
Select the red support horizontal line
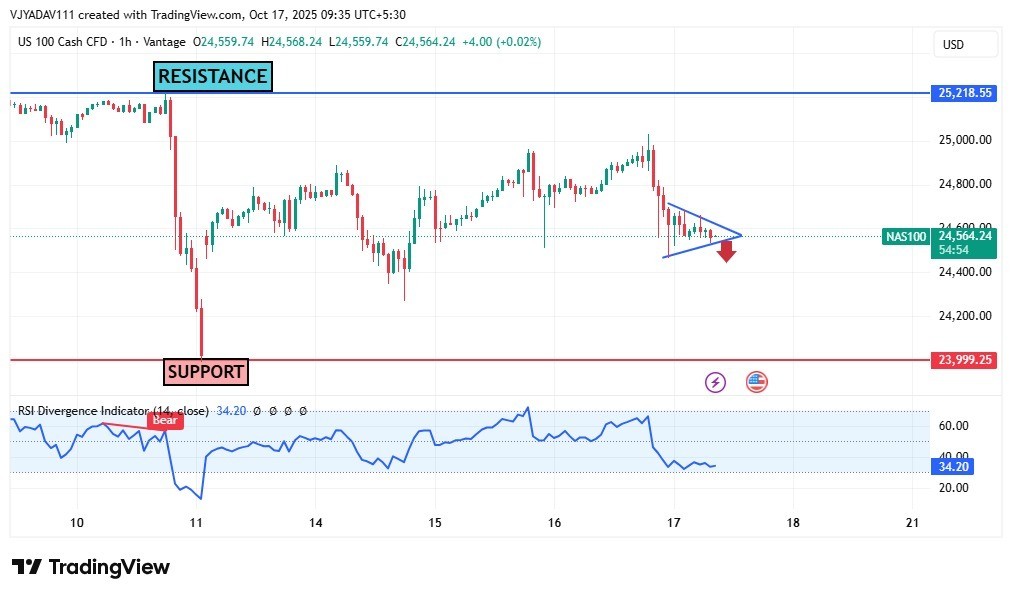coord(500,360)
